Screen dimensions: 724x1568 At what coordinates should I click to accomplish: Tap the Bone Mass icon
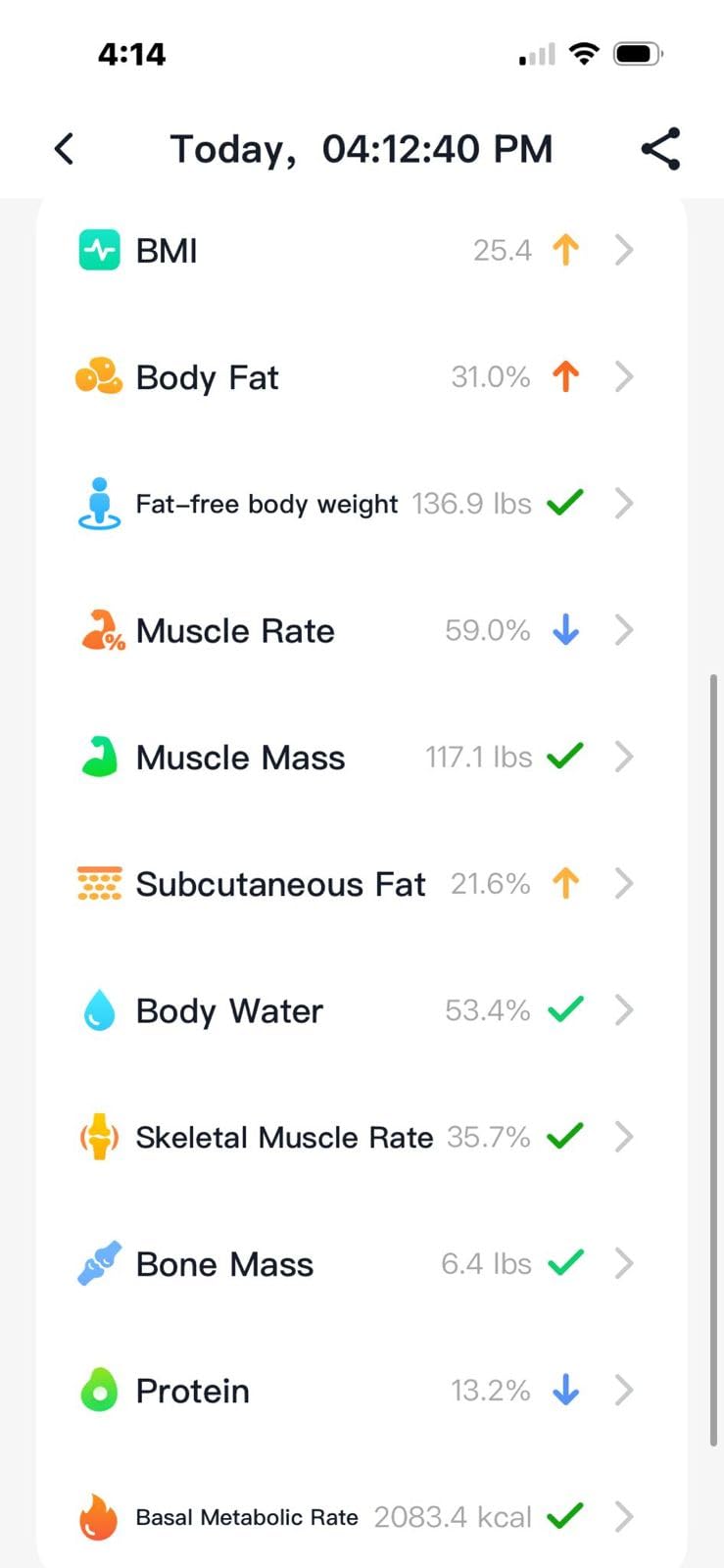coord(99,1264)
